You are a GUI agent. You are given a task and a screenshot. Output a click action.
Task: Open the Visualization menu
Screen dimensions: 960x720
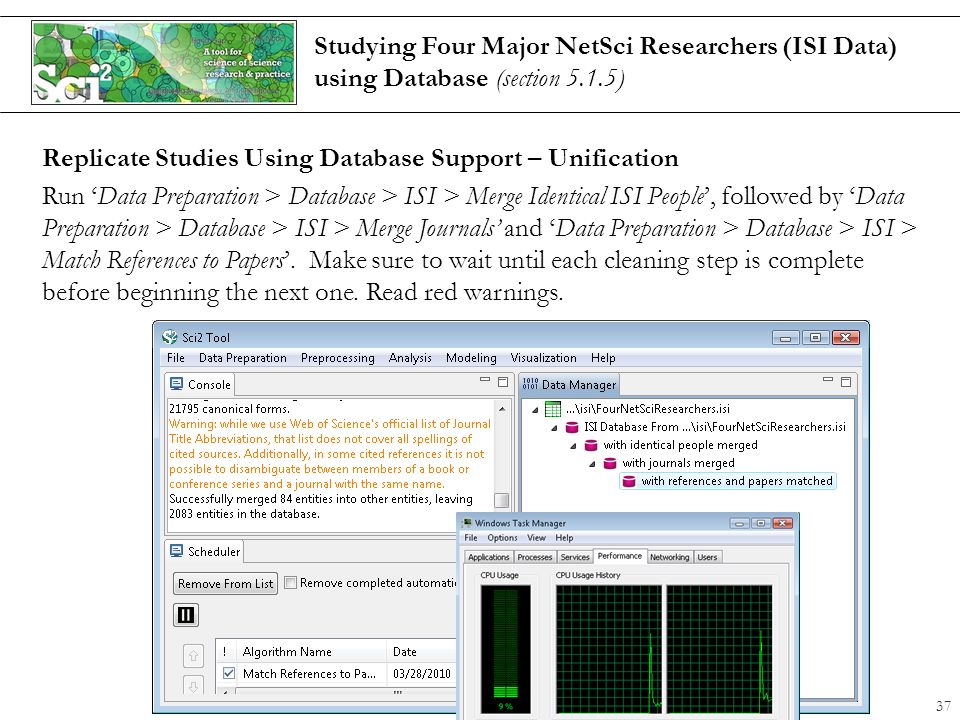[x=543, y=358]
